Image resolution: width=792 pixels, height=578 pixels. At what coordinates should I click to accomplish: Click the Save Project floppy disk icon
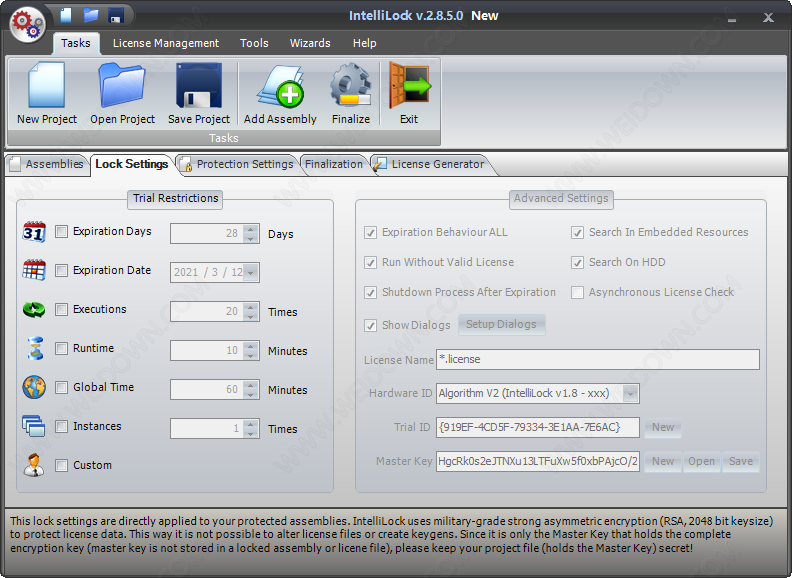[x=199, y=85]
